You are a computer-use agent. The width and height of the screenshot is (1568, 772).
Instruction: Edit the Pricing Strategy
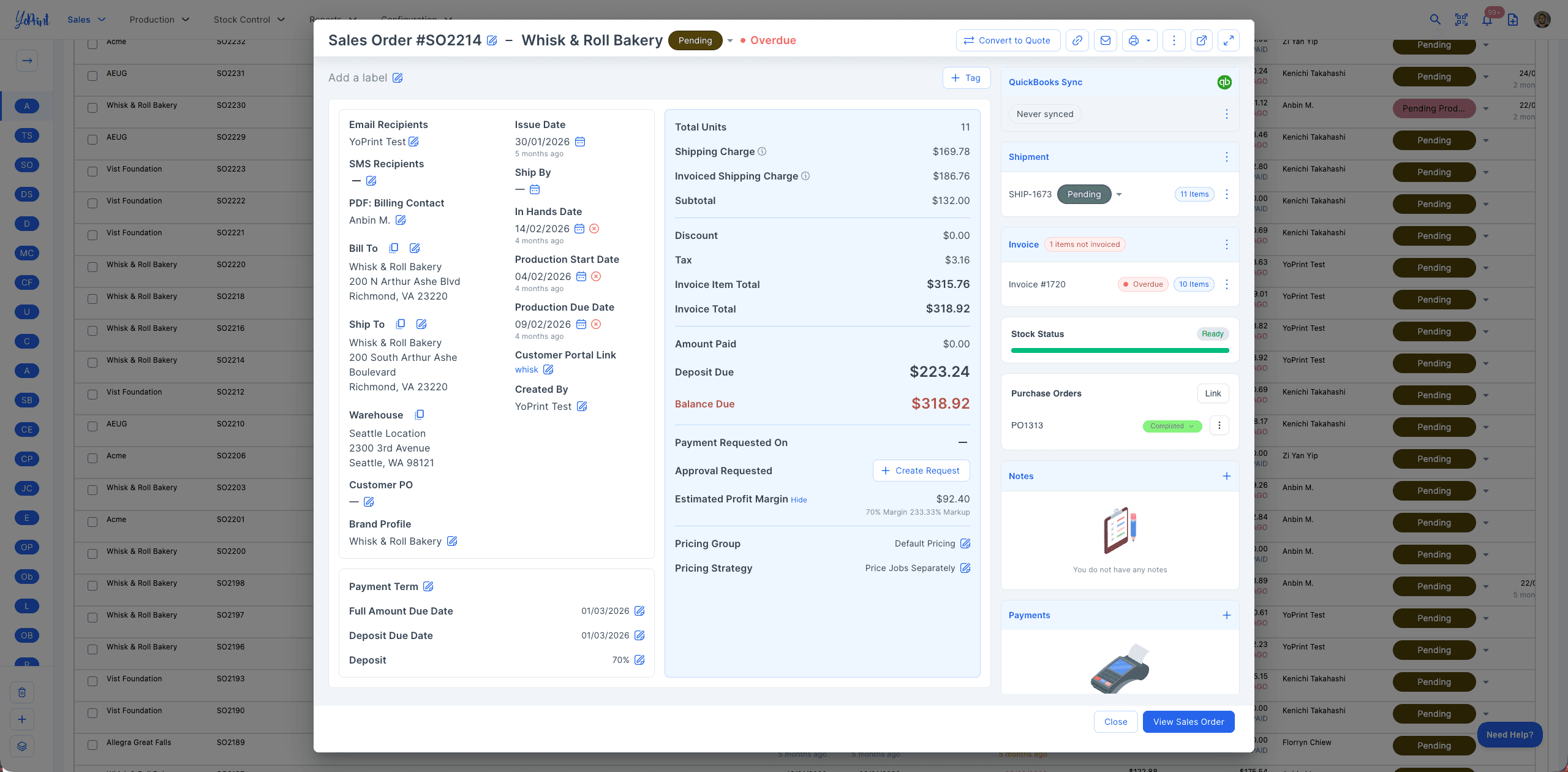965,568
